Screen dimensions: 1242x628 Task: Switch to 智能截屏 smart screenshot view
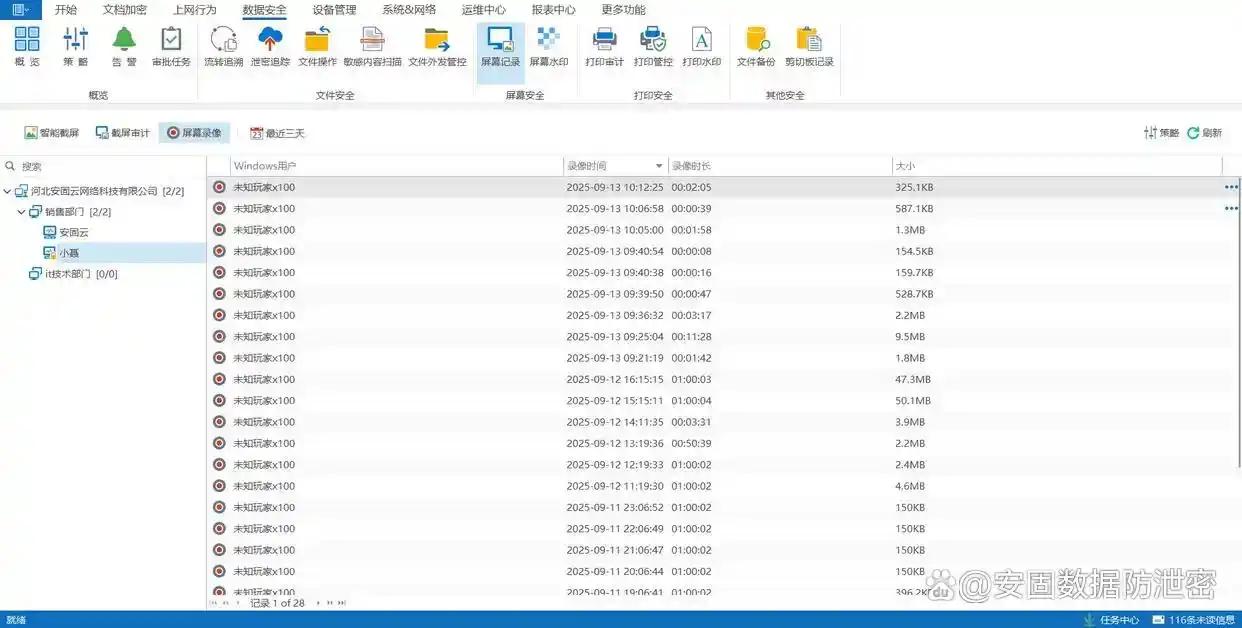(51, 133)
